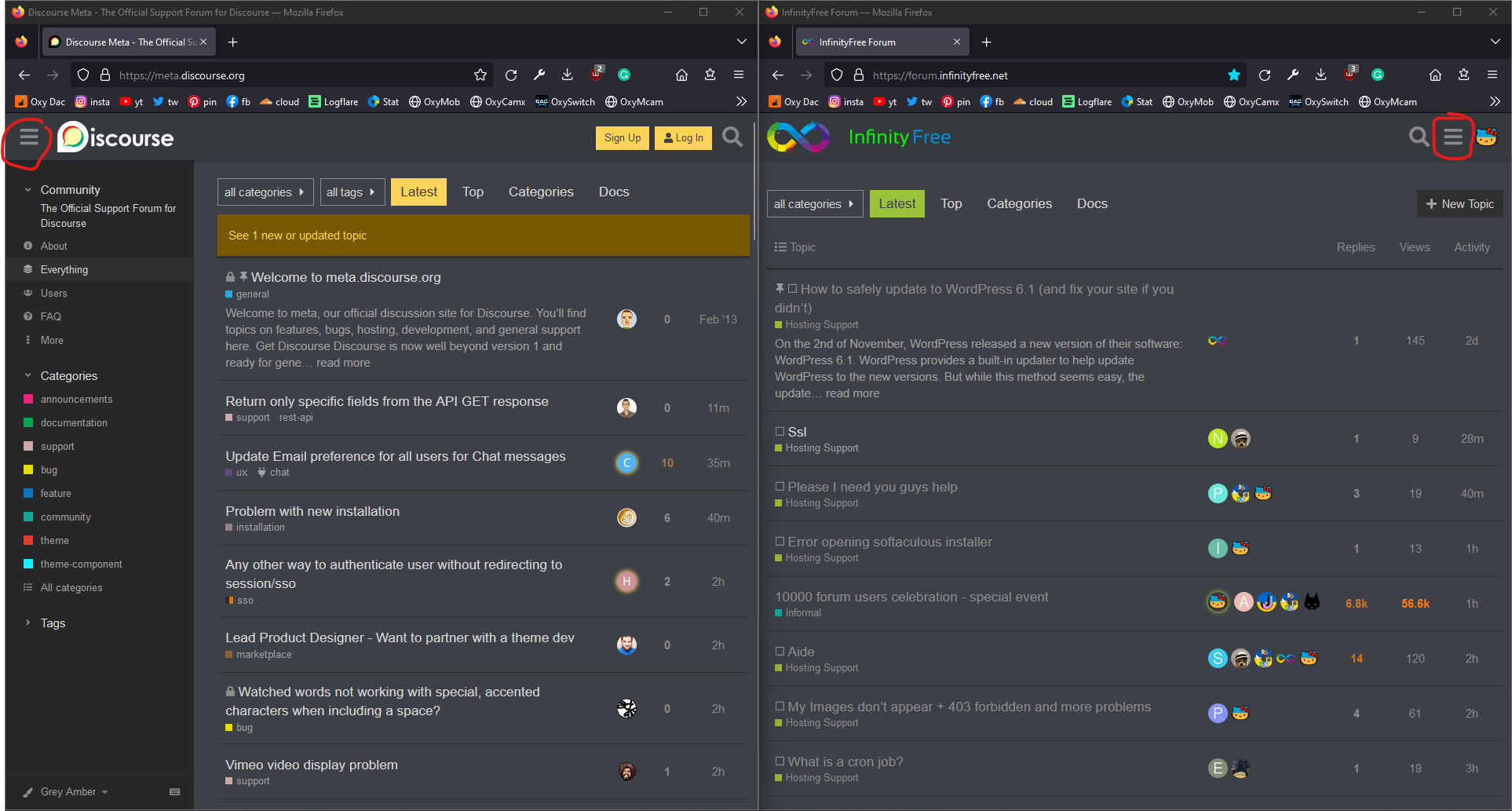Open InfinityFree all categories dropdown
Image resolution: width=1512 pixels, height=811 pixels.
[x=814, y=204]
